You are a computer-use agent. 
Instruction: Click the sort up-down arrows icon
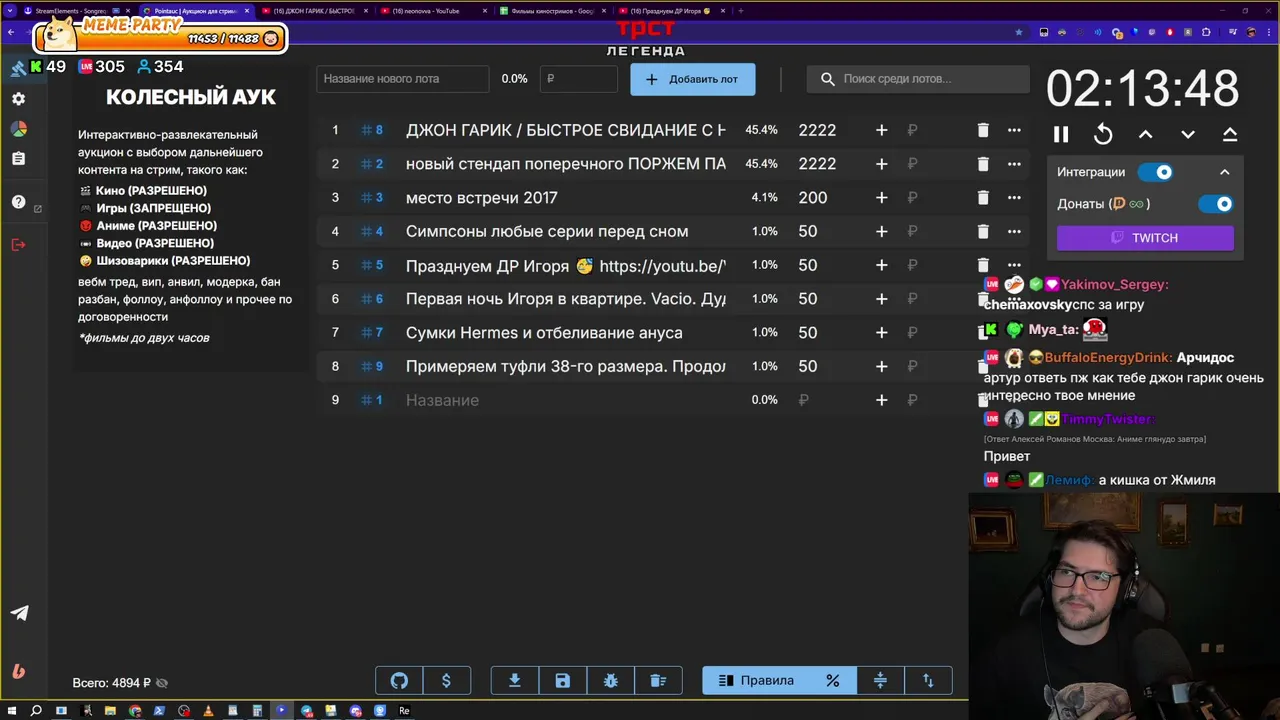pyautogui.click(x=928, y=681)
